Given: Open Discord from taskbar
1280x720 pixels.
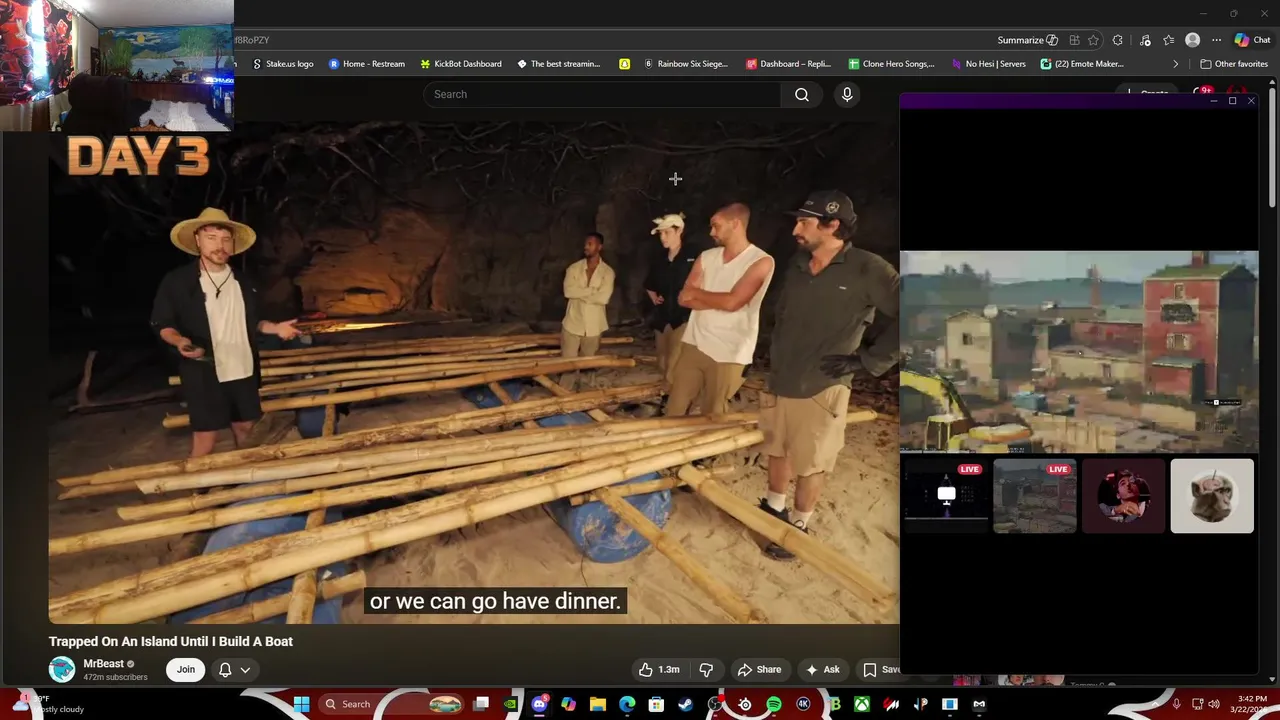Looking at the screenshot, I should point(540,704).
